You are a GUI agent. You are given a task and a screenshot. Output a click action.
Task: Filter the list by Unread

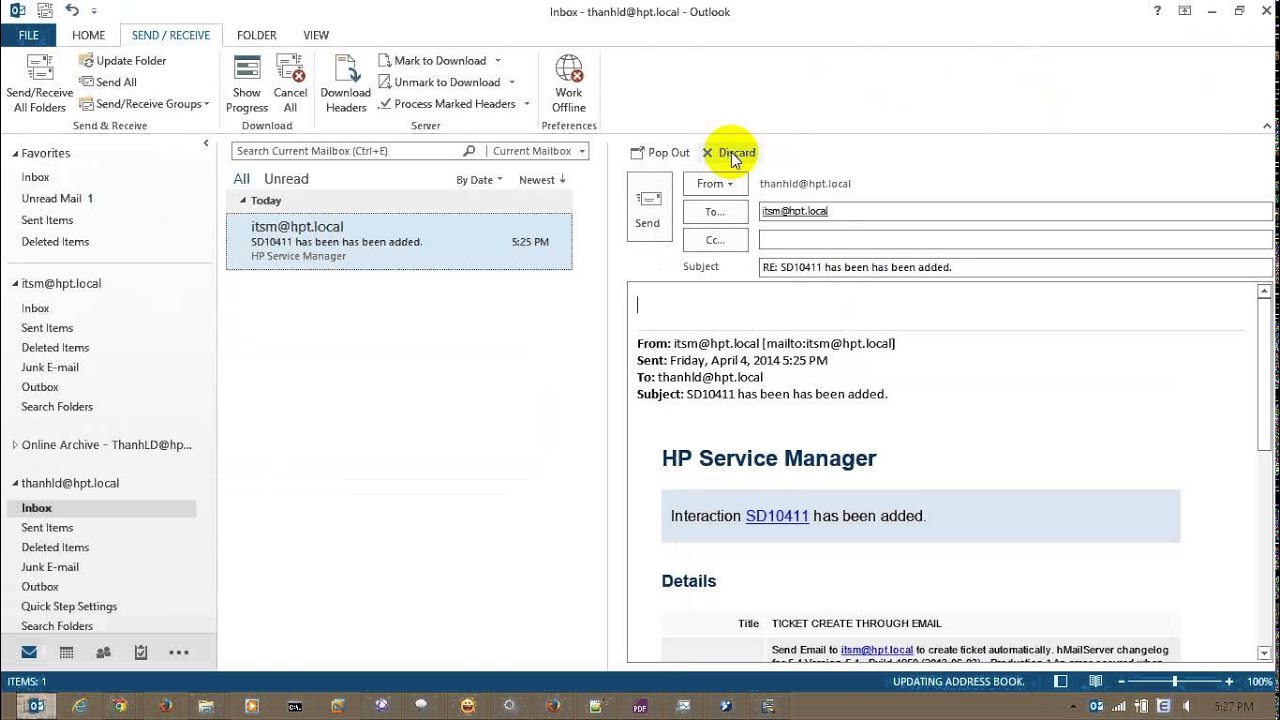286,179
